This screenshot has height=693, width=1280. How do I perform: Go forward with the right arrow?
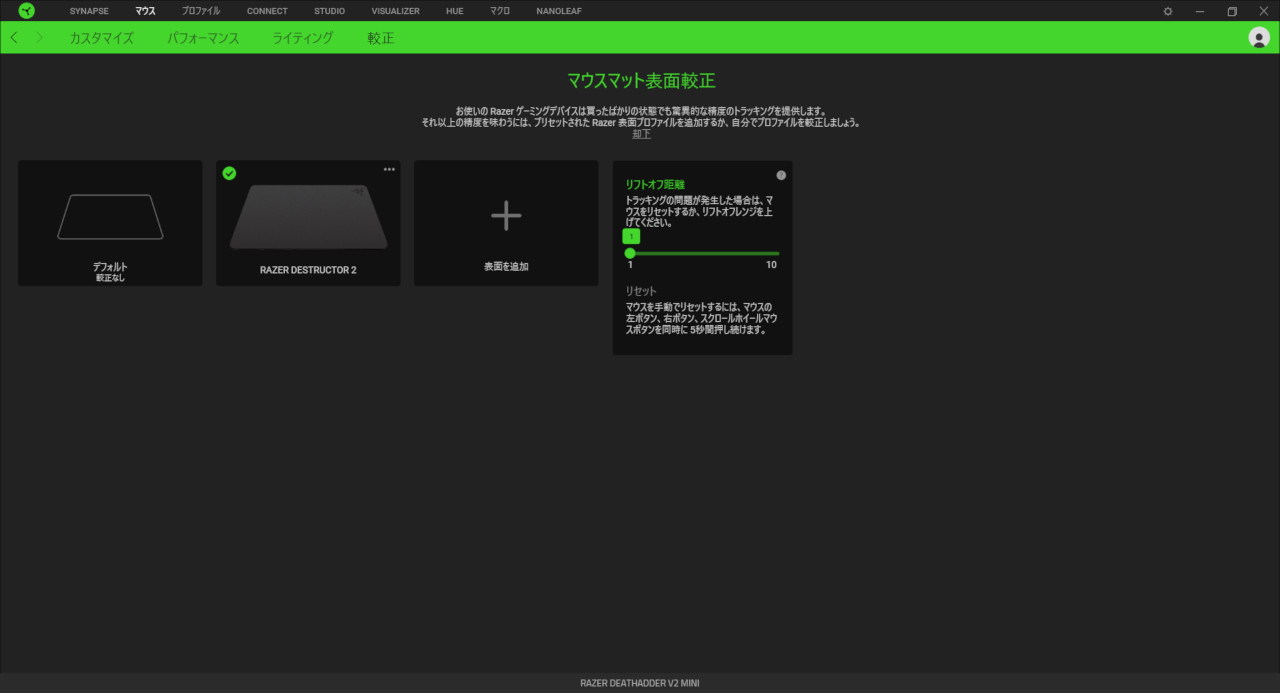[x=39, y=38]
